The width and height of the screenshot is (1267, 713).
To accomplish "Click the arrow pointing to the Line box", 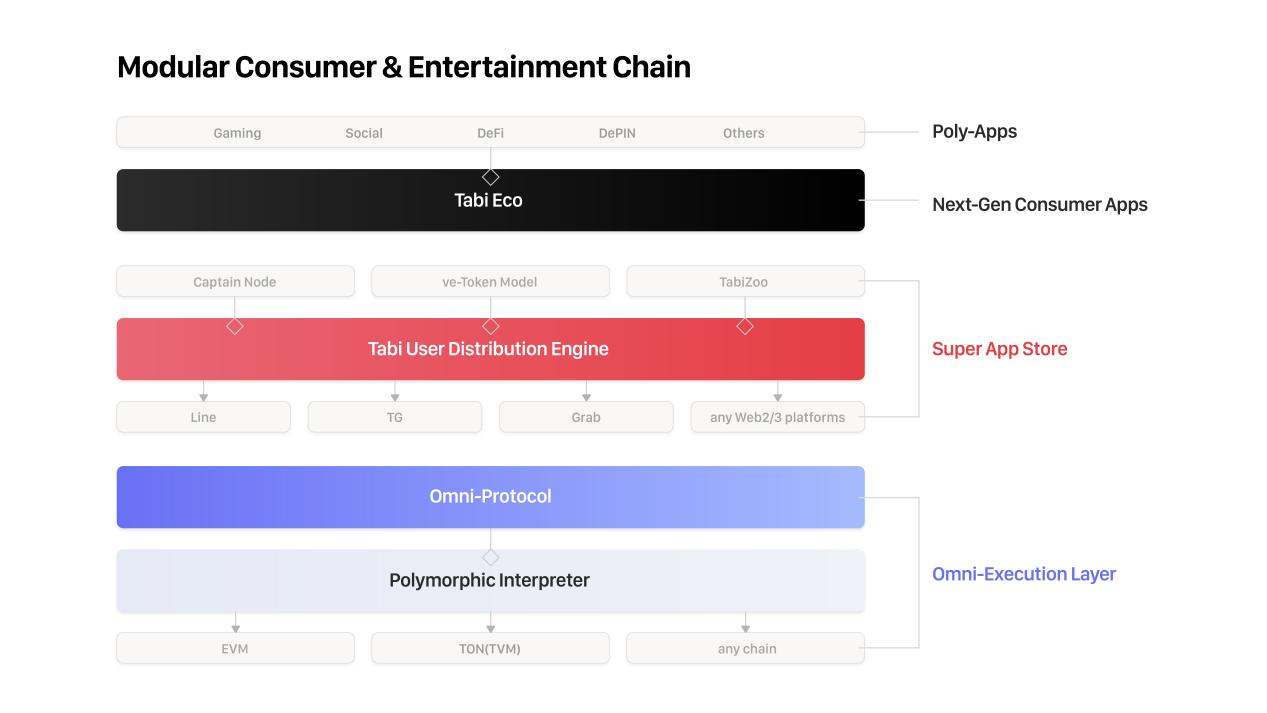I will pyautogui.click(x=204, y=396).
